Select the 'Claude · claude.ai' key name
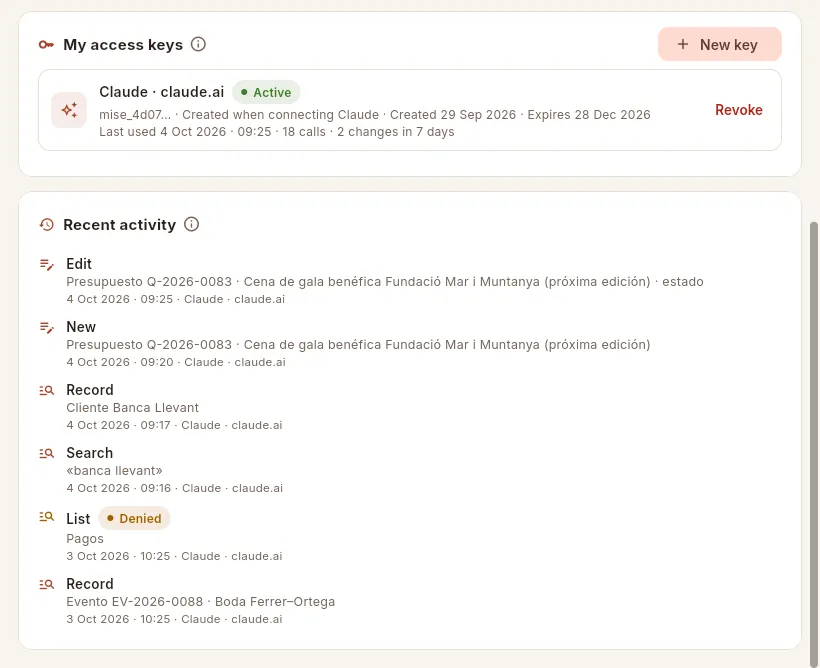 162,92
